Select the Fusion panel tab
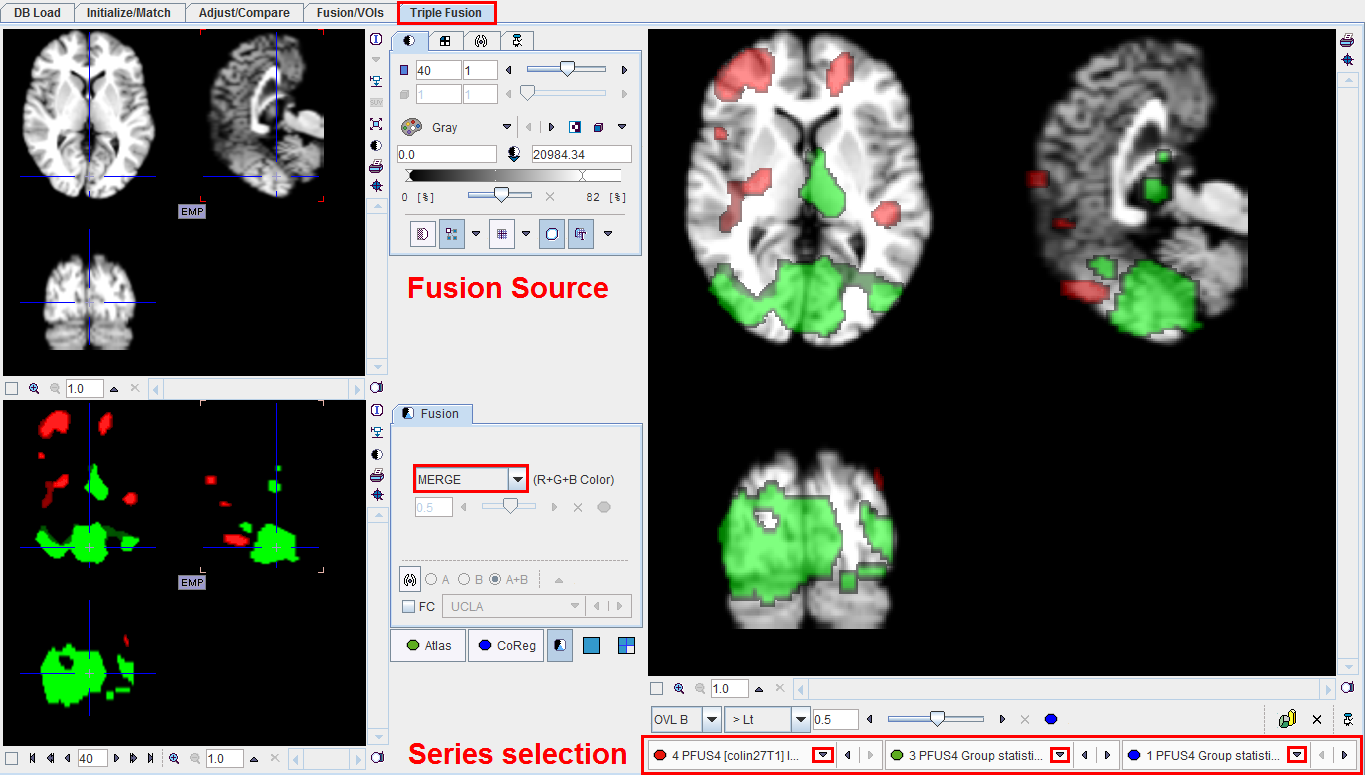Screen dimensions: 1365x775 431,413
